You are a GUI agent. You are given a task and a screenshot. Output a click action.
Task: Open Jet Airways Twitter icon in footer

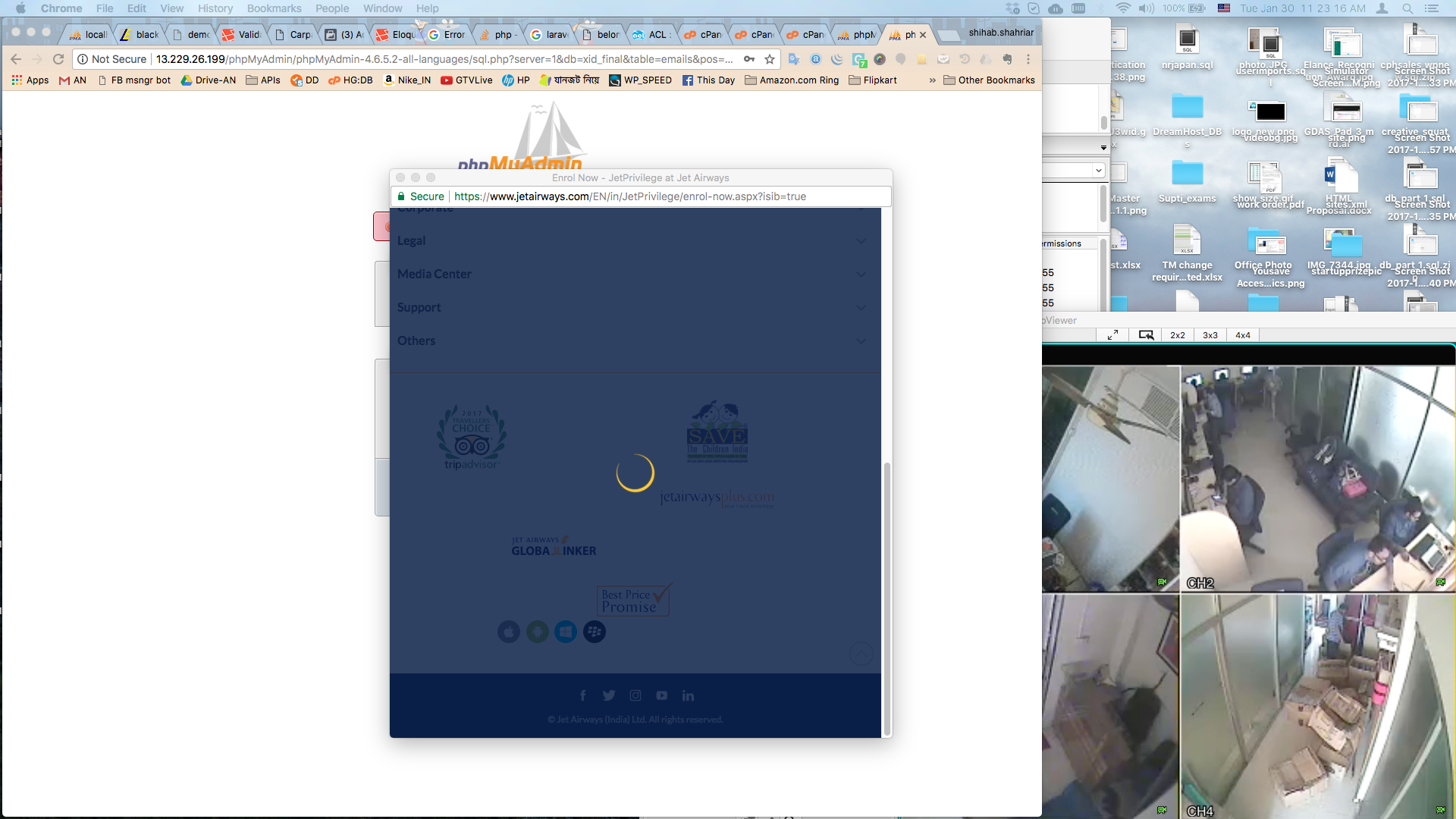tap(609, 695)
